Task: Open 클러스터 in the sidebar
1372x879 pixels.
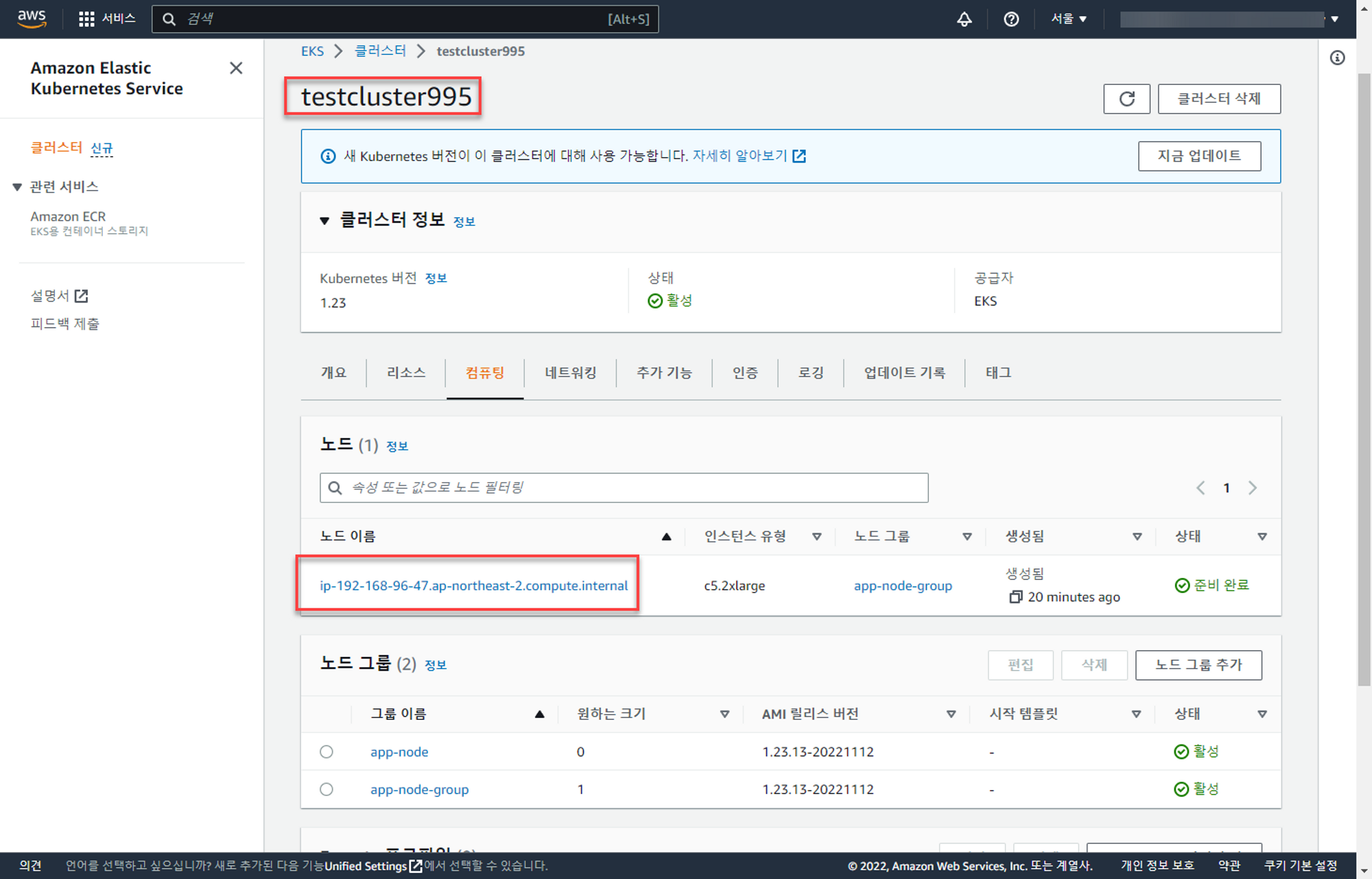Action: [56, 147]
